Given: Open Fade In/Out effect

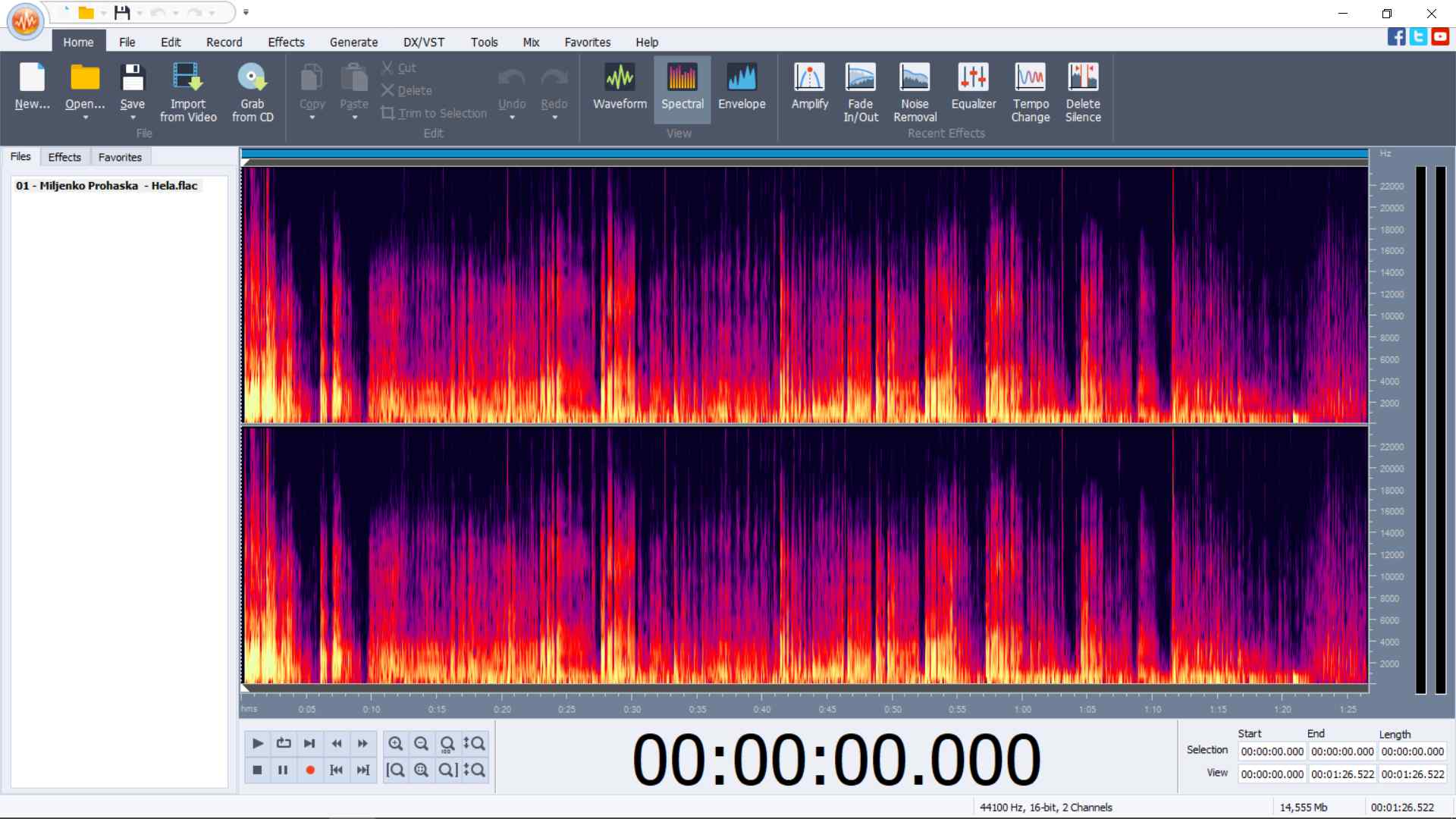Looking at the screenshot, I should [x=860, y=78].
